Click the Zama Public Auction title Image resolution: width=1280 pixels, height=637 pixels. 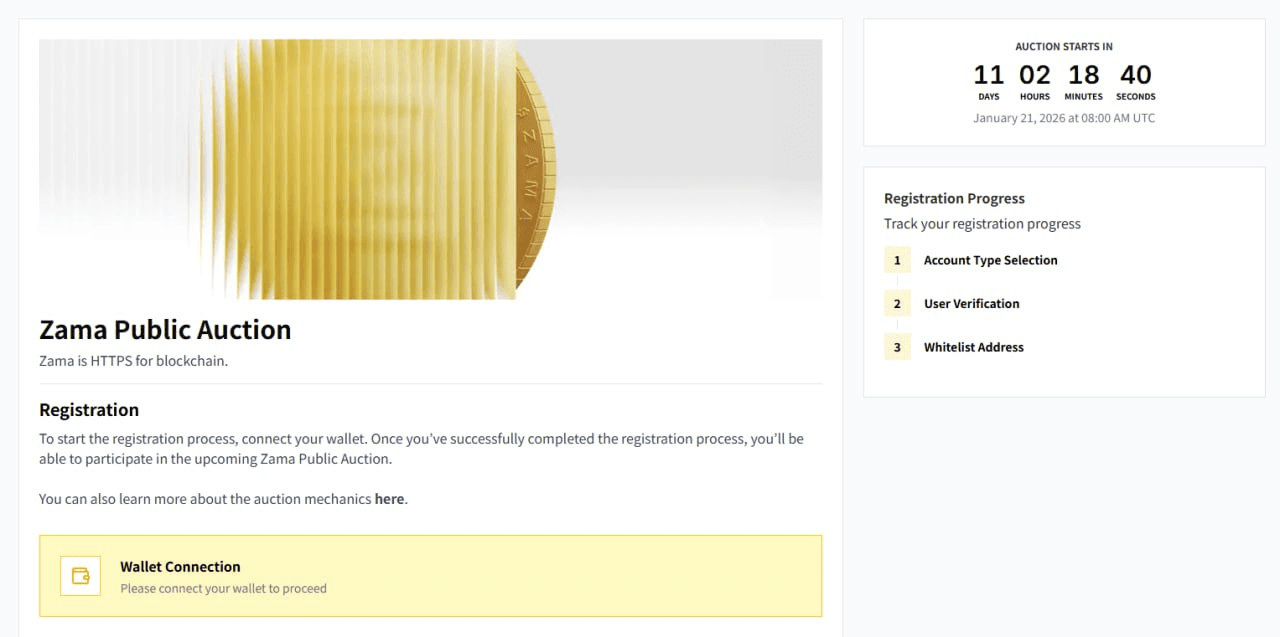(x=165, y=330)
